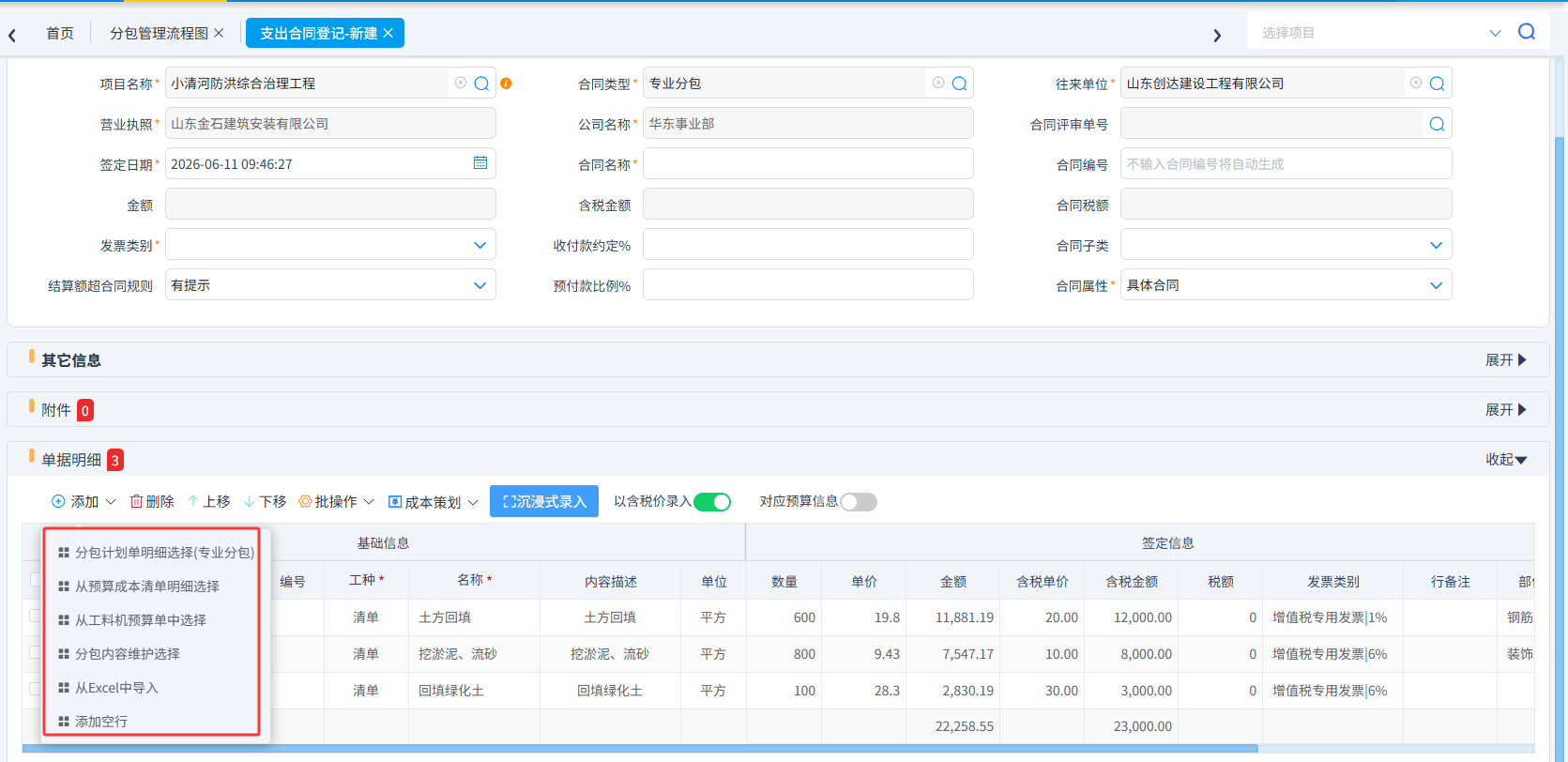Image resolution: width=1568 pixels, height=762 pixels.
Task: Collapse the 单据明细 section
Action: 1506,460
